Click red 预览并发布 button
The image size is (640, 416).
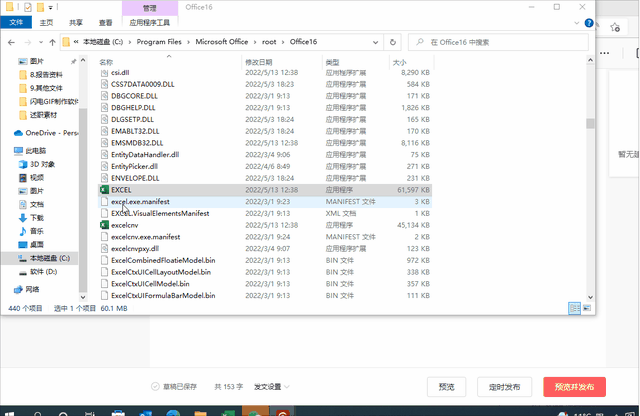point(574,387)
